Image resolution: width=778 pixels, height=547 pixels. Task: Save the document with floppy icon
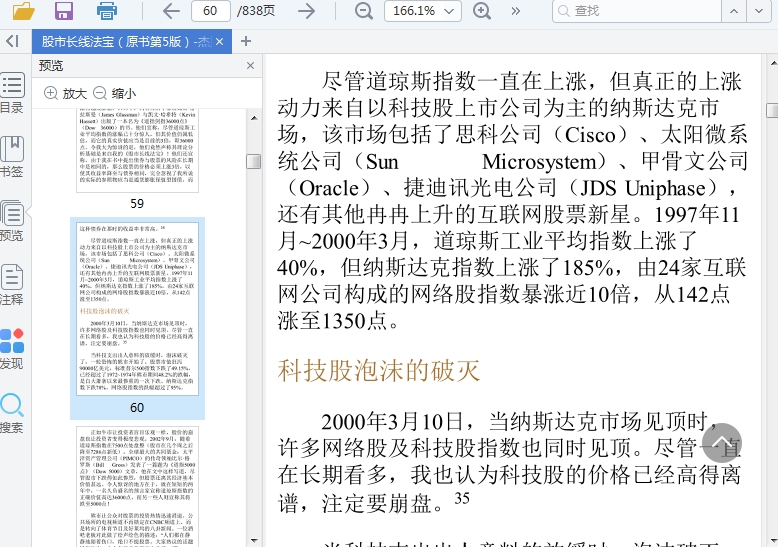coord(64,10)
